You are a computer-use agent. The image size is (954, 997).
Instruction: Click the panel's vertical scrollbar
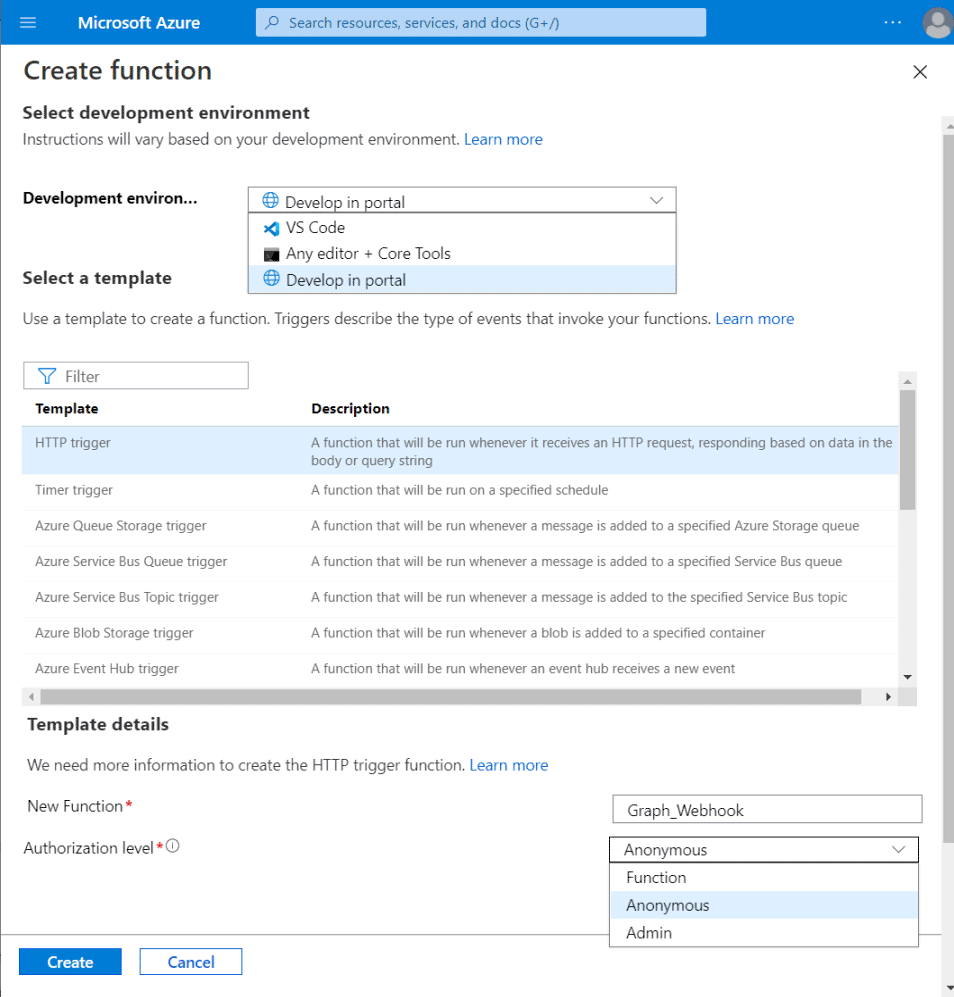click(x=948, y=490)
